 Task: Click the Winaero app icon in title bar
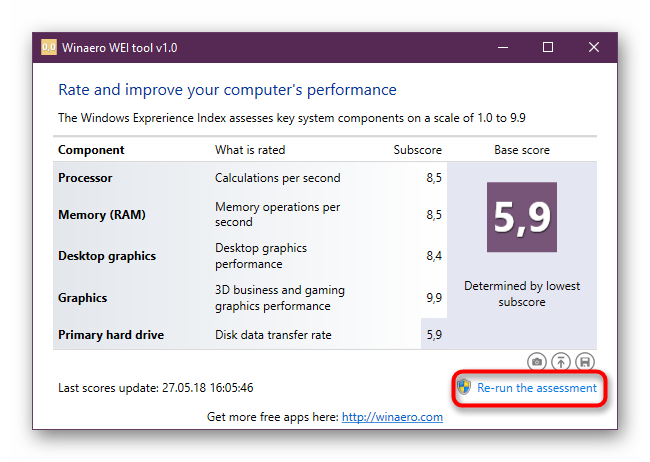click(49, 47)
